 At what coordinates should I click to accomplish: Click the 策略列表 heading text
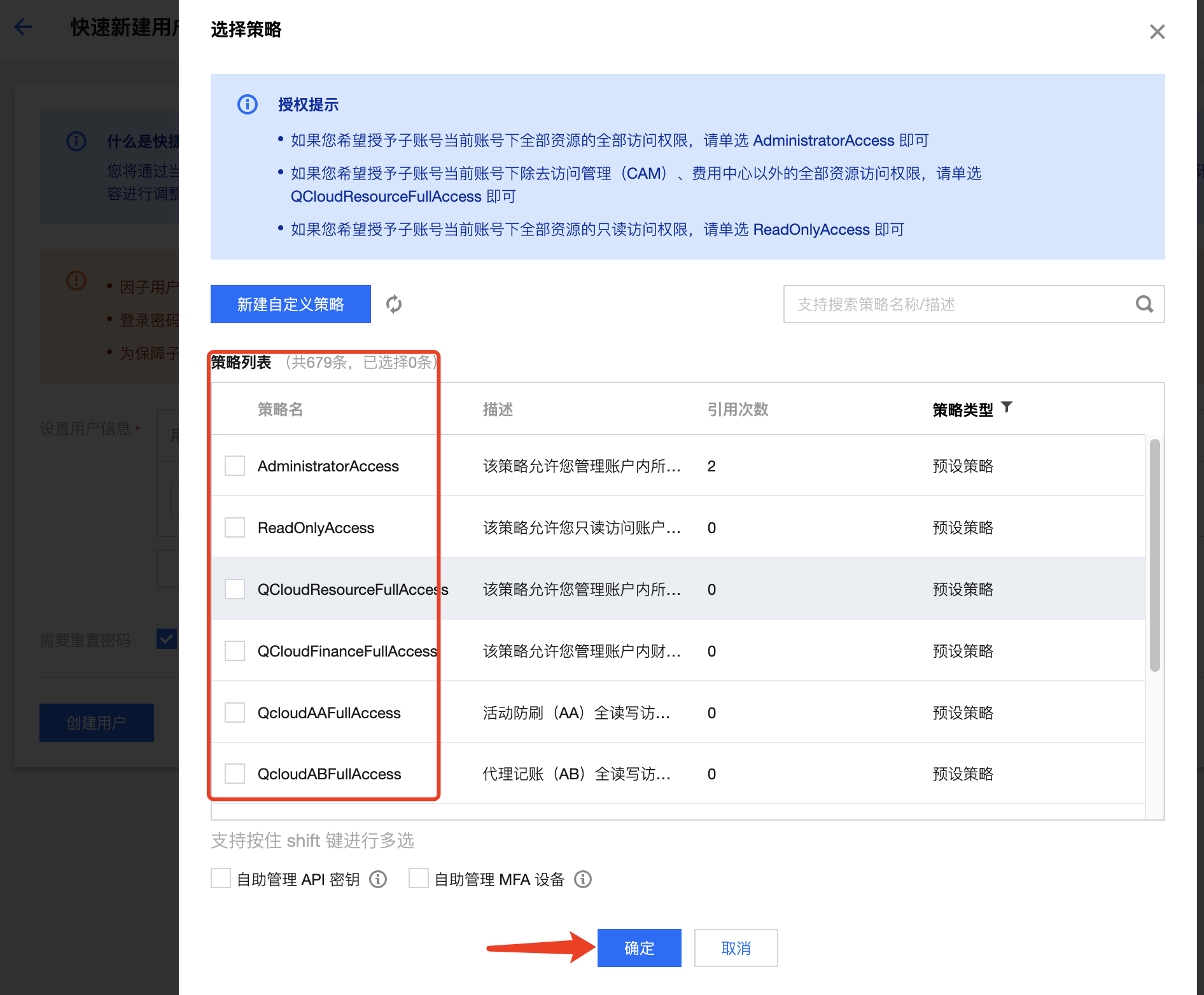click(x=241, y=363)
